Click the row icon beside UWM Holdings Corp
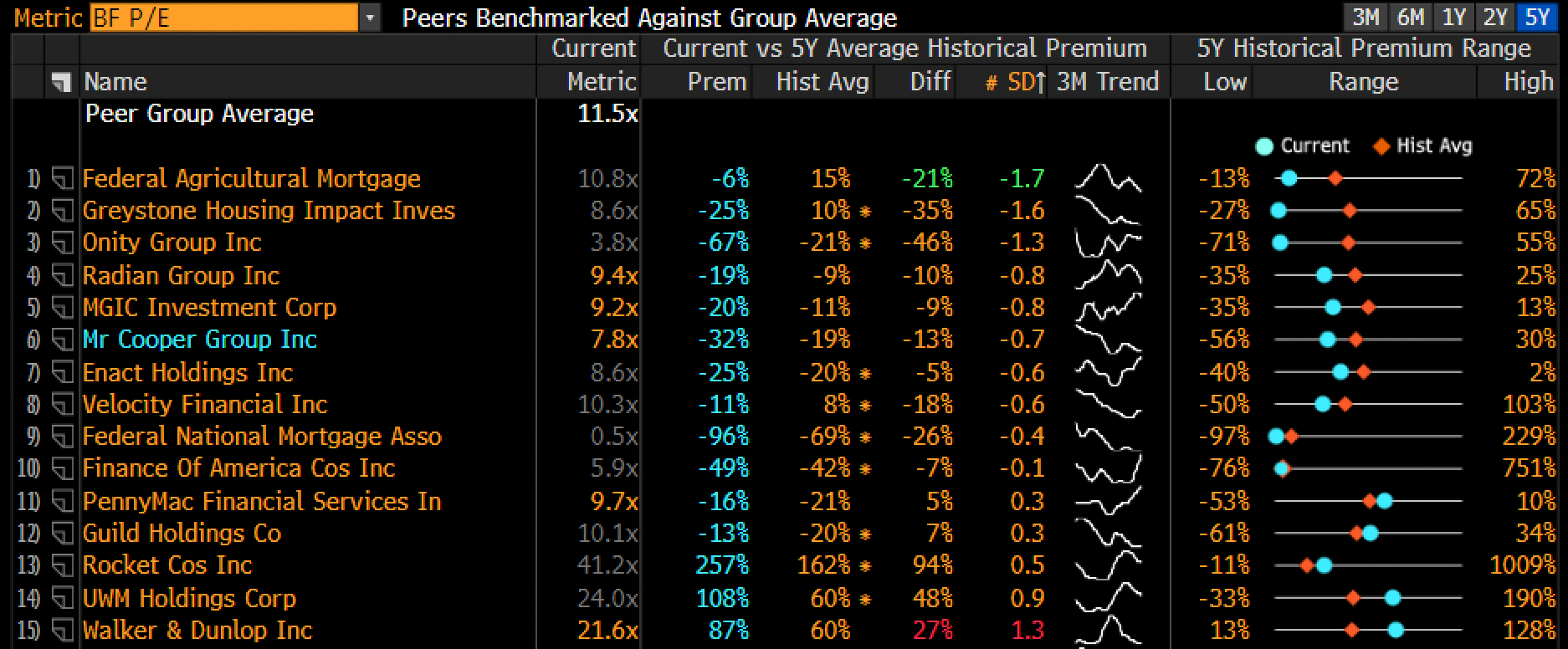Viewport: 1568px width, 649px height. 63,598
